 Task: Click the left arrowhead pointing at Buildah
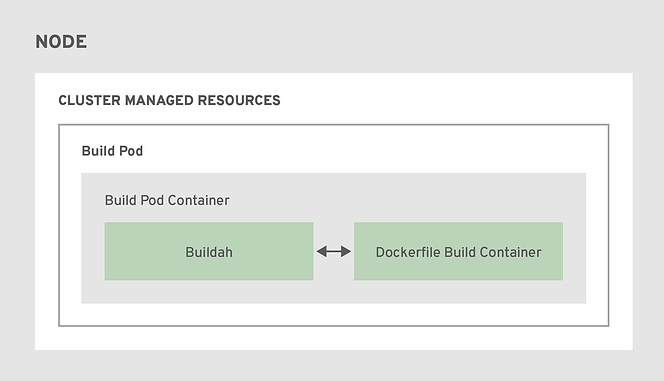coord(322,251)
